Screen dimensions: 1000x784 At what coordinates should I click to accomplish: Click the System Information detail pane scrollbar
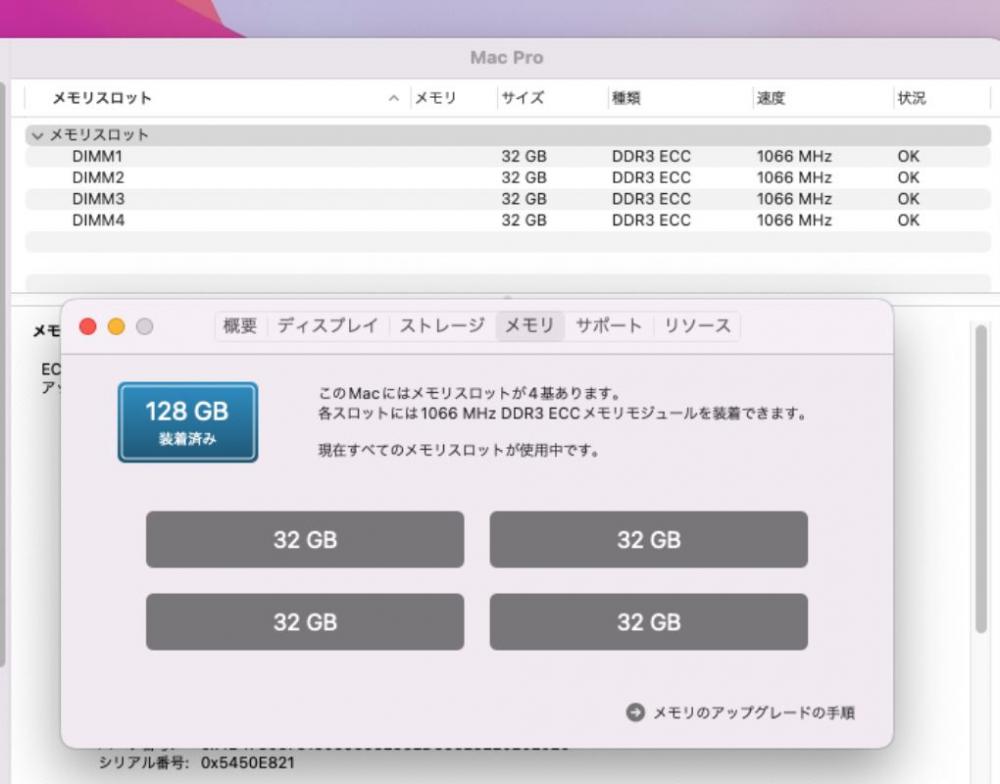click(x=981, y=478)
